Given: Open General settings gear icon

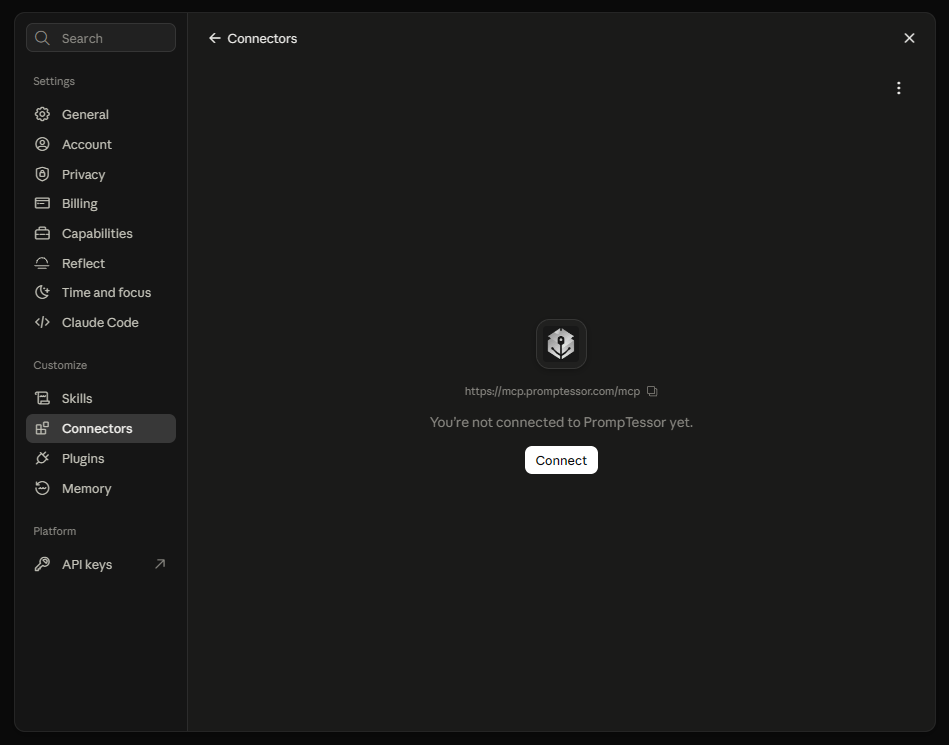Looking at the screenshot, I should click(x=42, y=114).
